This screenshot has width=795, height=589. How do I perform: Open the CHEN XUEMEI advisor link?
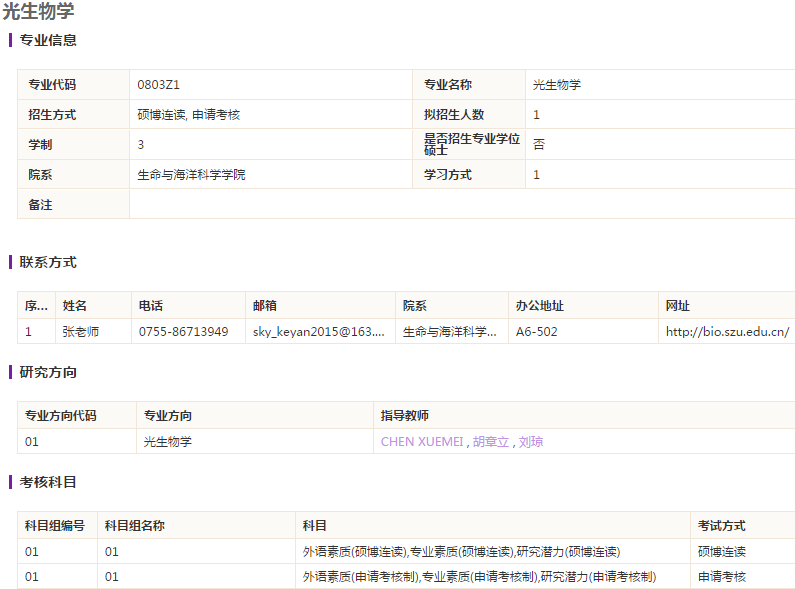(421, 441)
